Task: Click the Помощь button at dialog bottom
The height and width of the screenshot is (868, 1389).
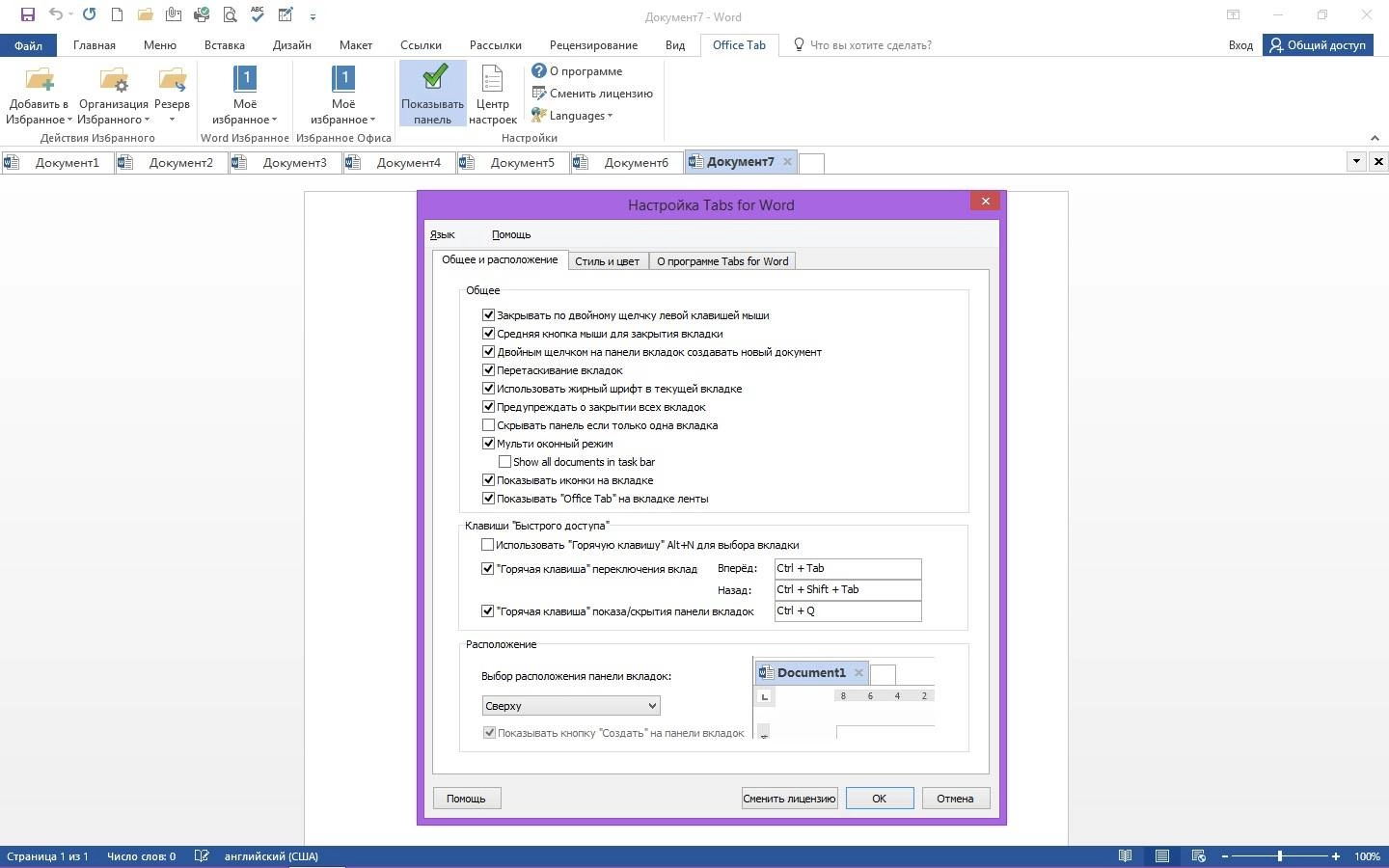Action: [466, 799]
